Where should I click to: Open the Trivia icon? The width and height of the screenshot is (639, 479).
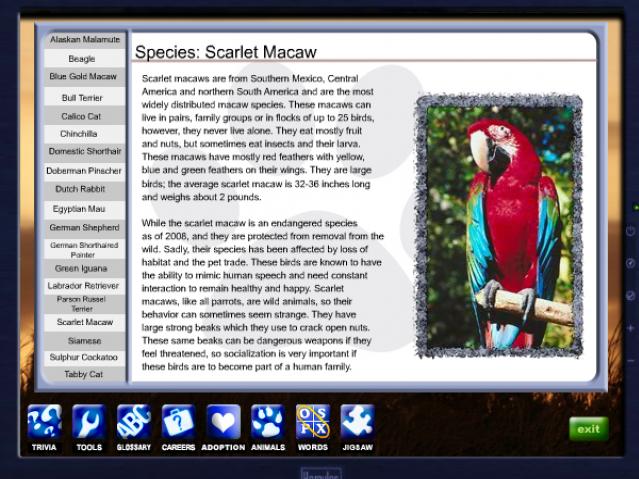pos(44,422)
